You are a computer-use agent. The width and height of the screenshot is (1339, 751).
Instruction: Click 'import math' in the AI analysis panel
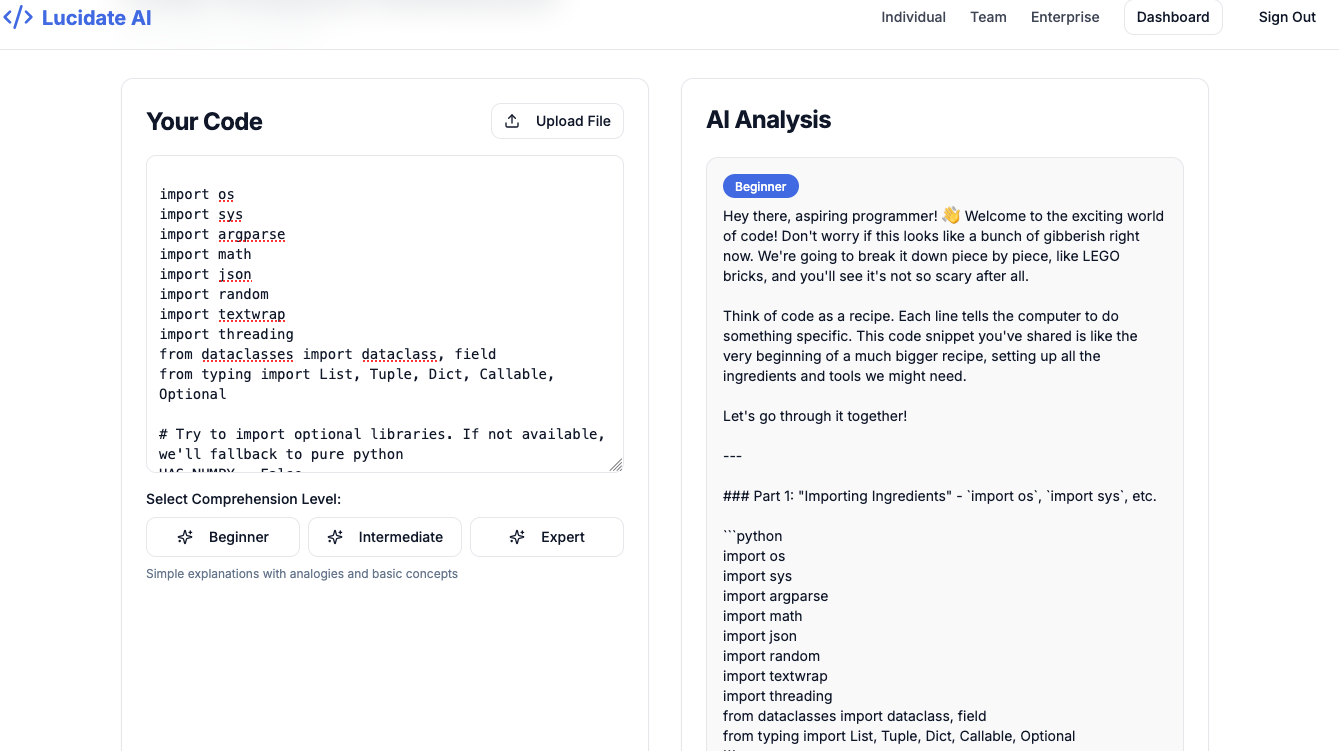pyautogui.click(x=762, y=616)
